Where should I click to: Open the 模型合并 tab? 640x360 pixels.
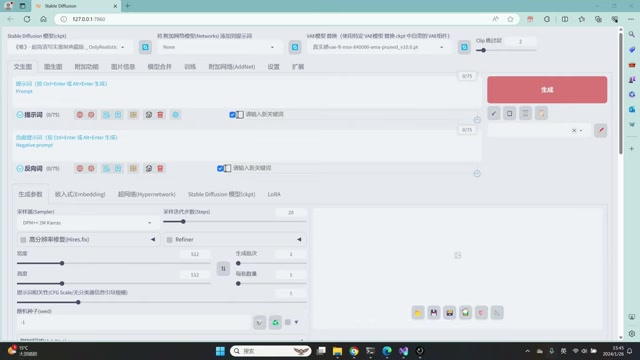(x=159, y=67)
